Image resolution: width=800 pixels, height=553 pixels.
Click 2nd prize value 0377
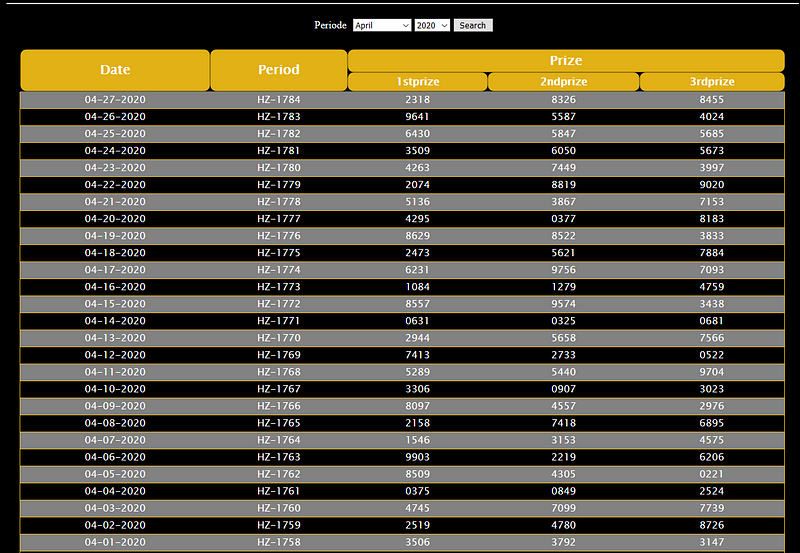pyautogui.click(x=563, y=219)
